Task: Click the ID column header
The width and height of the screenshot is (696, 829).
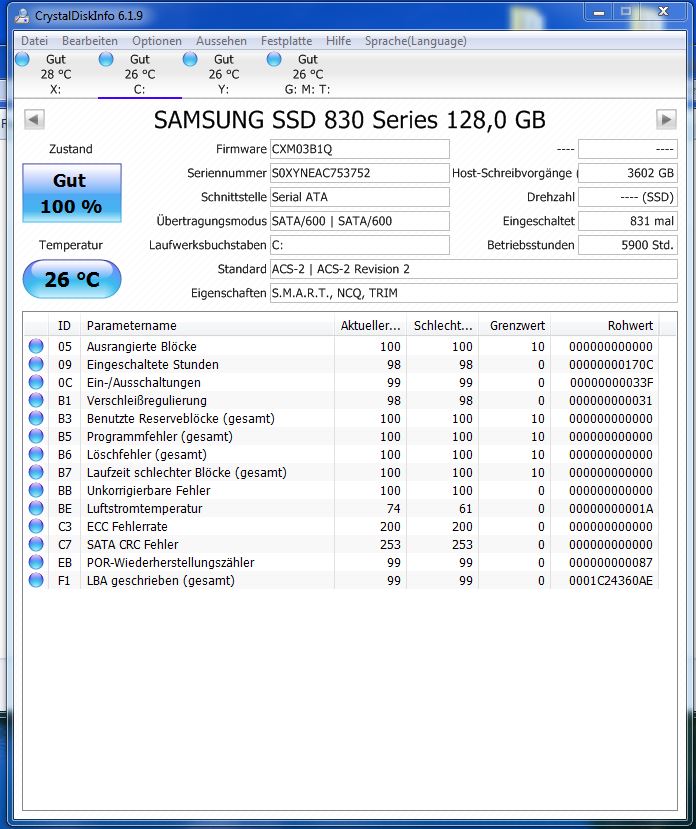Action: pos(64,326)
